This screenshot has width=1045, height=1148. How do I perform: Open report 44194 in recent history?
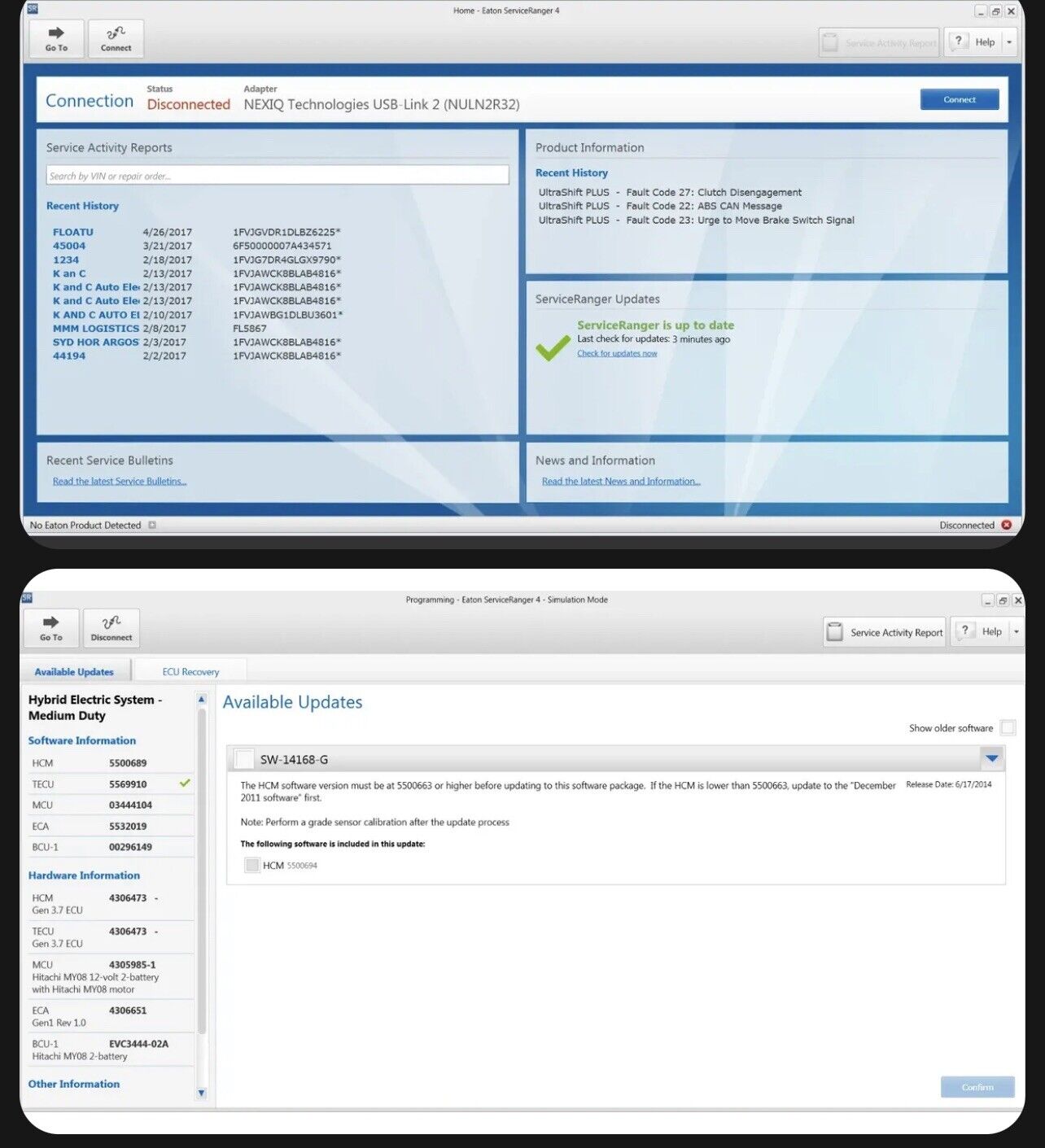tap(69, 356)
